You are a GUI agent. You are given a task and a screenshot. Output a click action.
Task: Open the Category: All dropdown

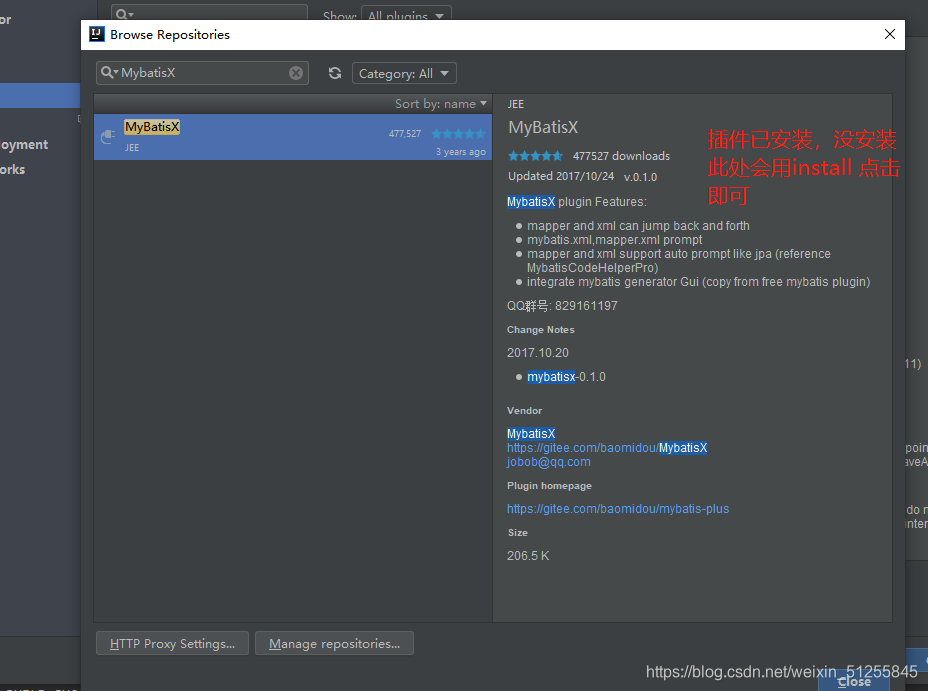pyautogui.click(x=404, y=73)
